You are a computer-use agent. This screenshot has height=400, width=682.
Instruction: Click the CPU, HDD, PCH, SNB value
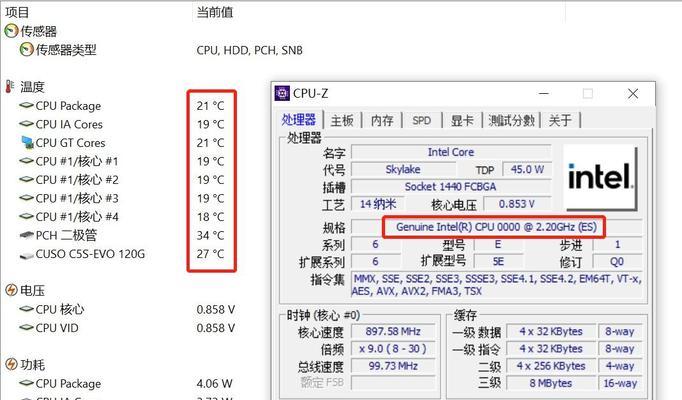pyautogui.click(x=249, y=50)
